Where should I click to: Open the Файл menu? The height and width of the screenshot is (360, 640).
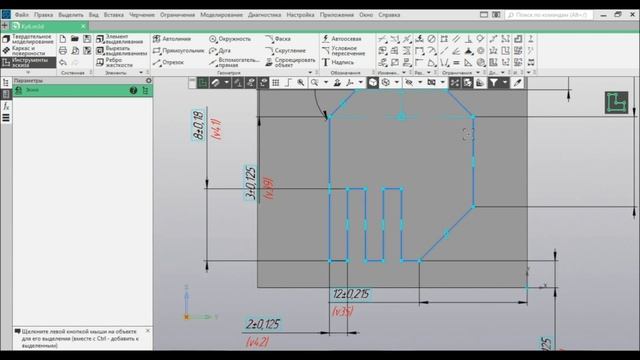coord(22,15)
